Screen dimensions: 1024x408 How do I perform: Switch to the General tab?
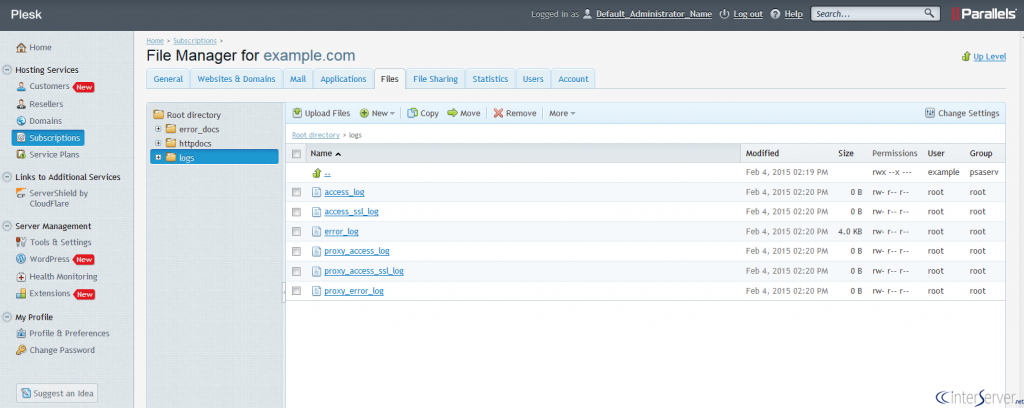[x=168, y=78]
